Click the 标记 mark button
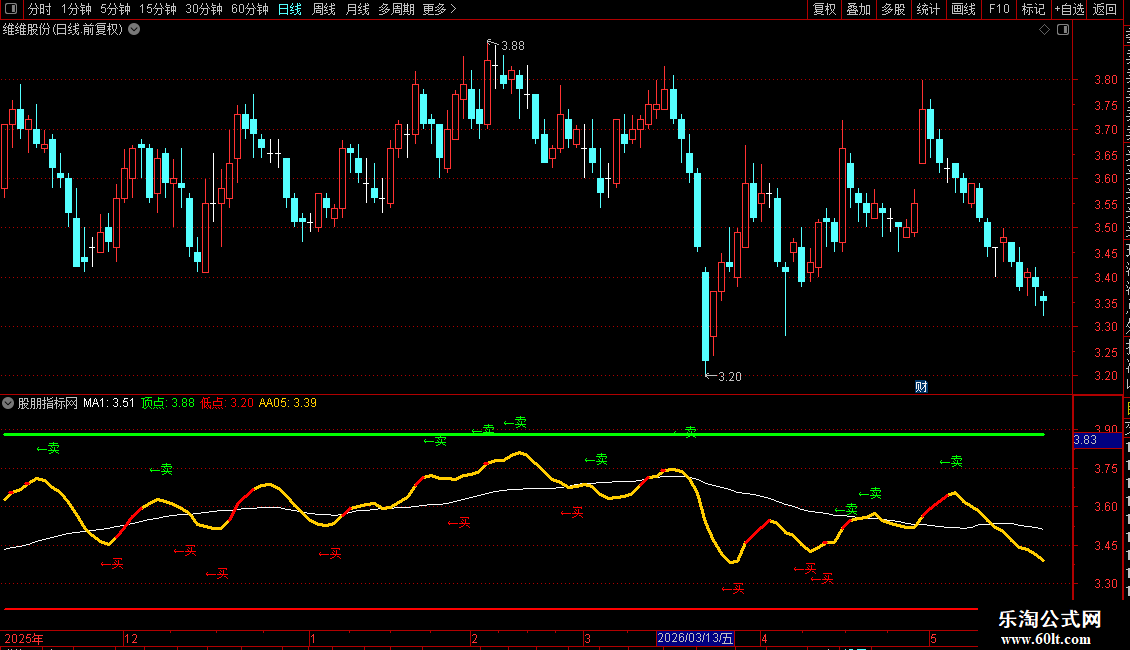1130x650 pixels. [x=1033, y=9]
